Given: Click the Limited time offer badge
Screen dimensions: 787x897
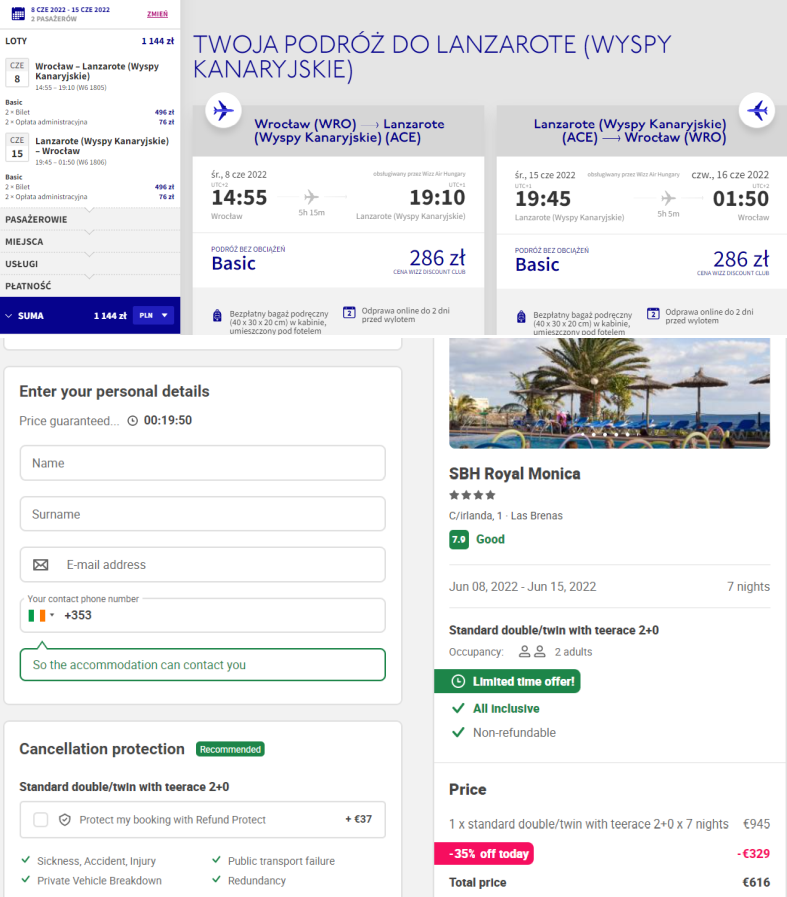Looking at the screenshot, I should coord(507,681).
